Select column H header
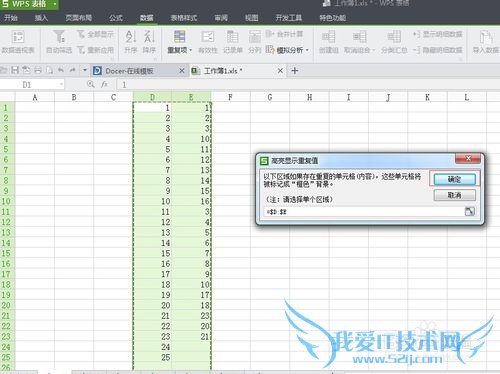The image size is (500, 374). pyautogui.click(x=309, y=97)
